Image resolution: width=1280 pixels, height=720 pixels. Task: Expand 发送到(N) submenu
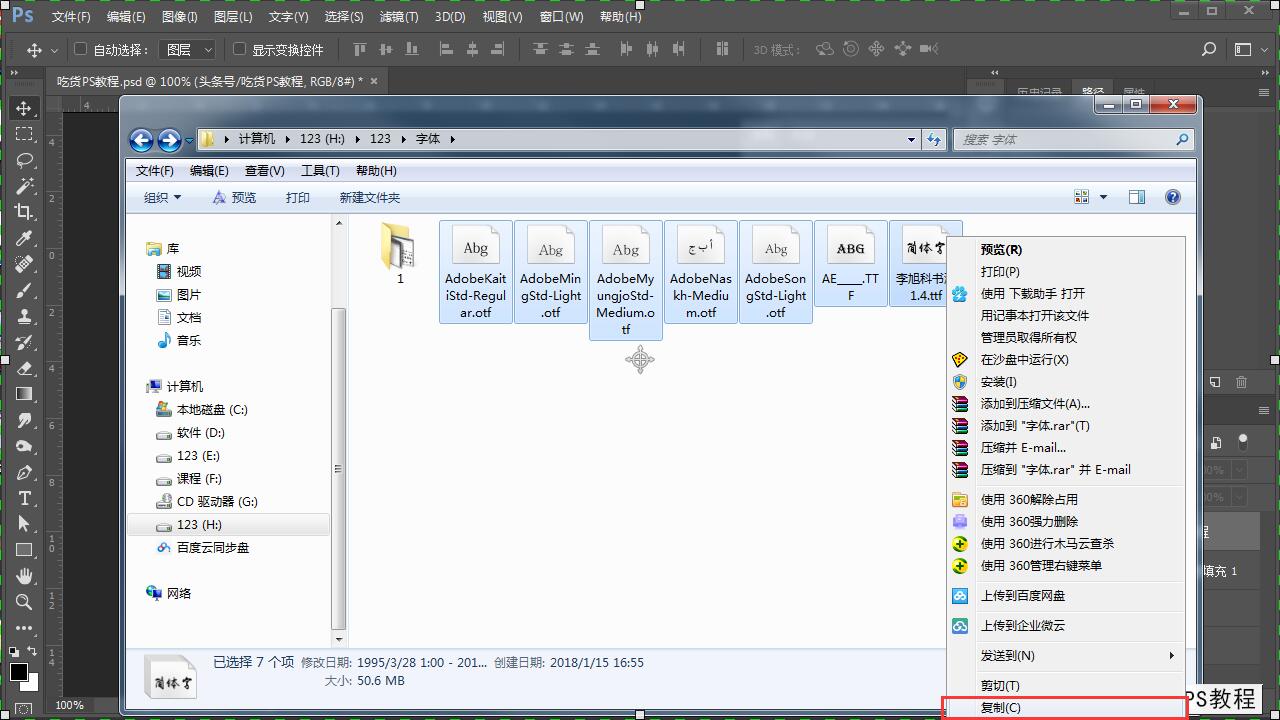[x=1066, y=655]
